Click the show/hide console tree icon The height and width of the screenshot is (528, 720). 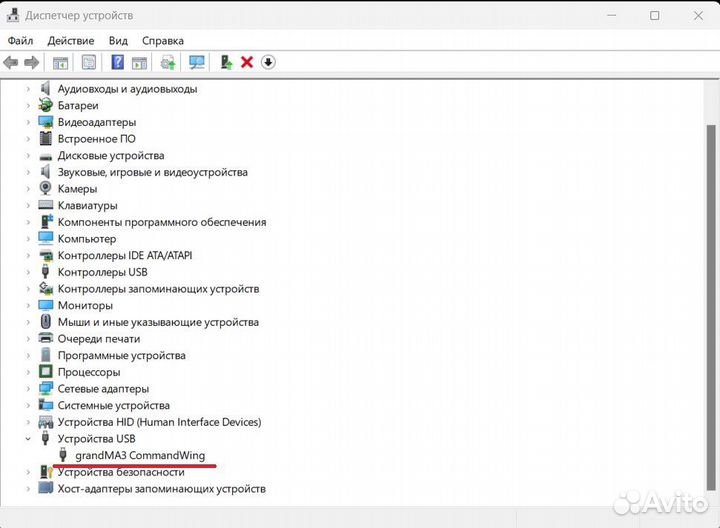(x=61, y=62)
